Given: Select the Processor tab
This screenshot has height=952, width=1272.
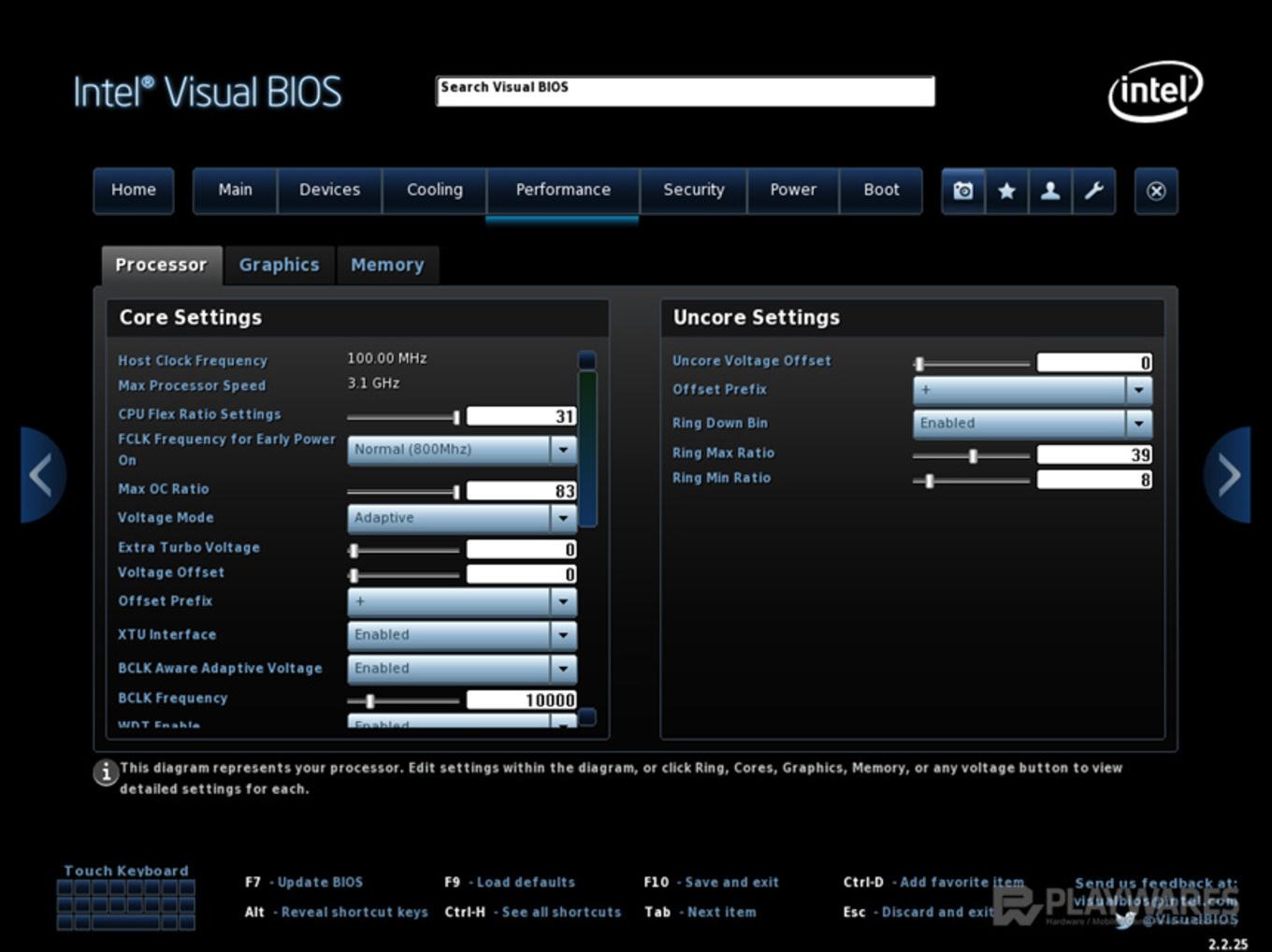Looking at the screenshot, I should (x=161, y=266).
